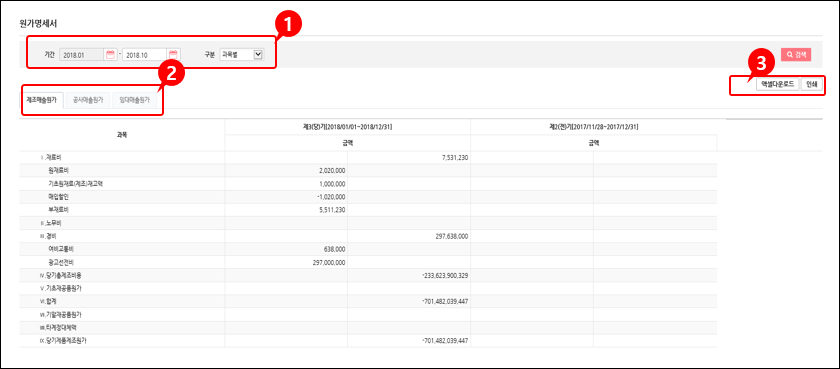
Task: Click the amount 2,020,000
Action: pyautogui.click(x=333, y=171)
